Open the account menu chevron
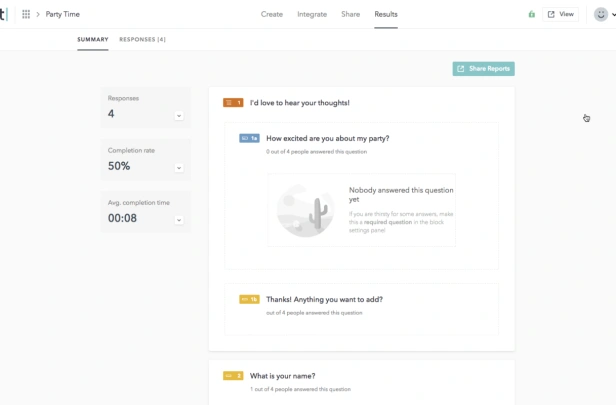 coord(613,15)
